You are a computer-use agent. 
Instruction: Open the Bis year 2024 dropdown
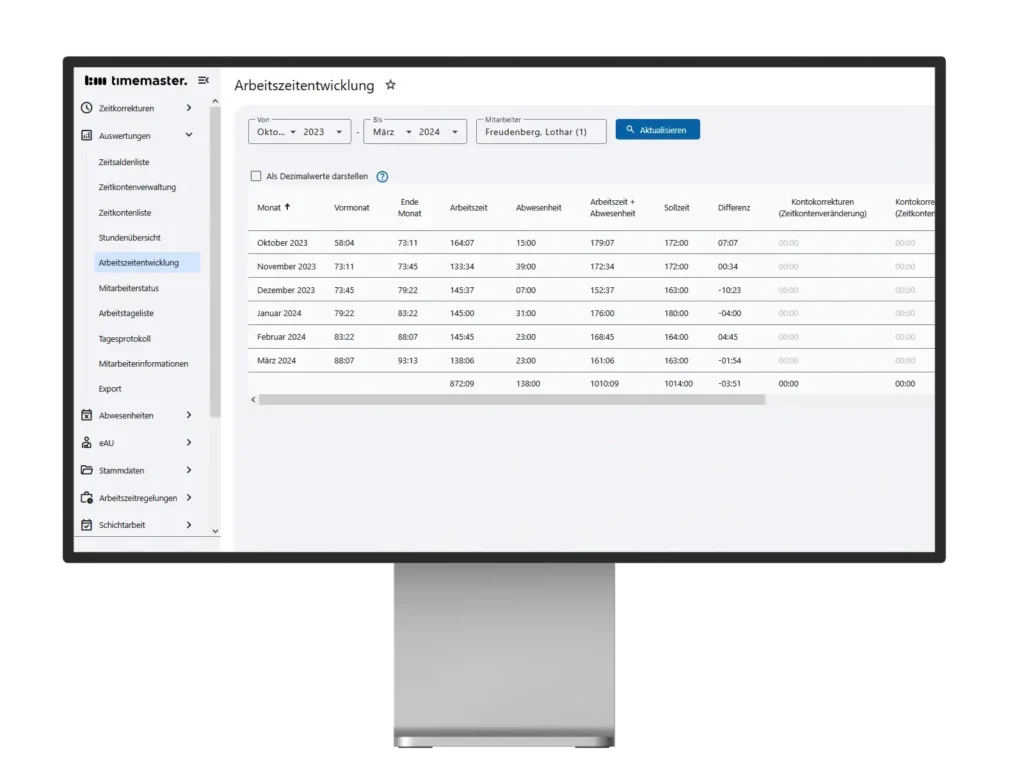tap(440, 132)
